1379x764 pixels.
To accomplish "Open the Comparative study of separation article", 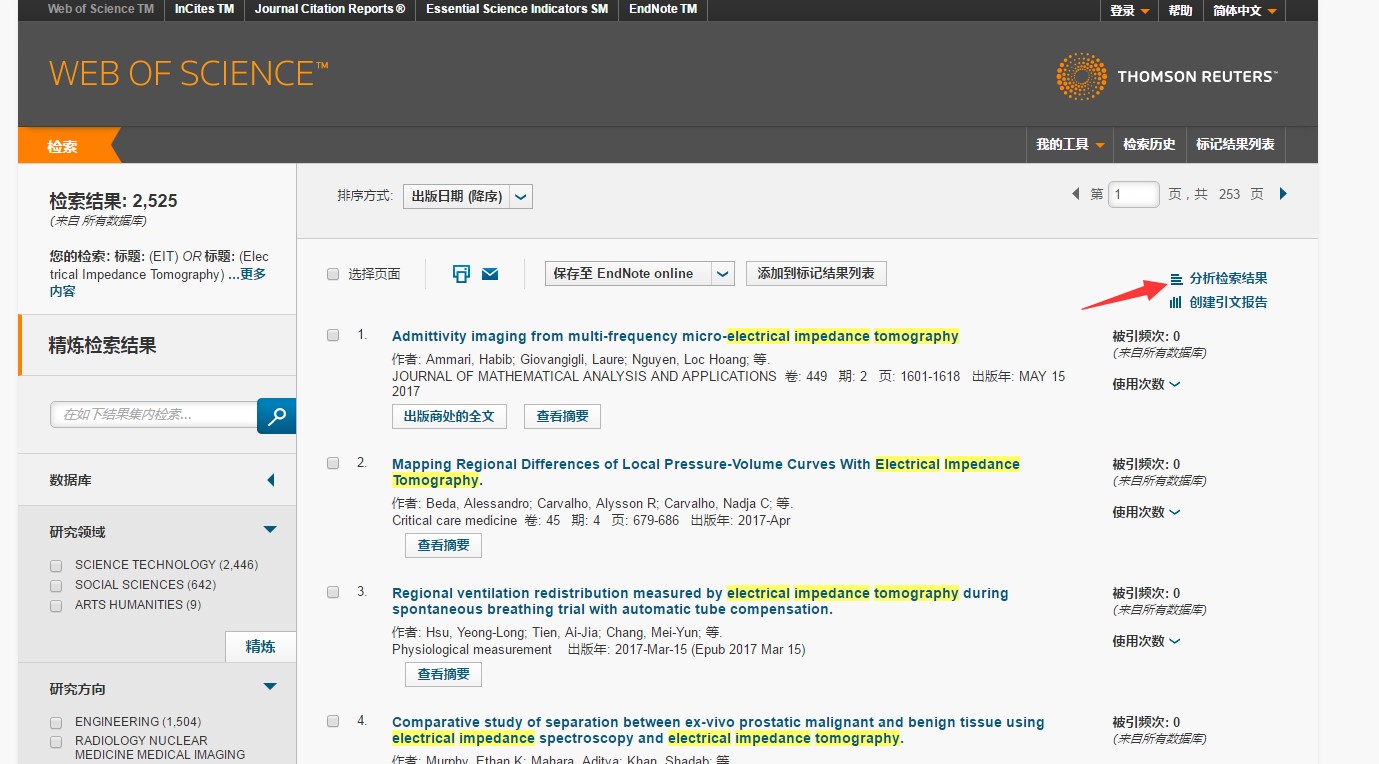I will [718, 730].
